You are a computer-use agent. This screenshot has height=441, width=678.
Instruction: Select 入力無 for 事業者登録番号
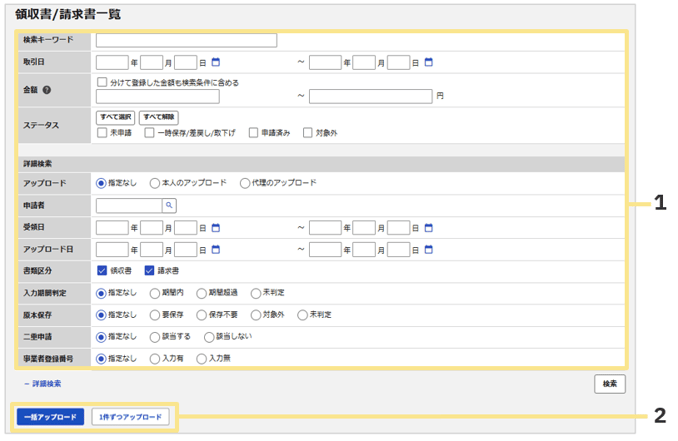click(201, 359)
